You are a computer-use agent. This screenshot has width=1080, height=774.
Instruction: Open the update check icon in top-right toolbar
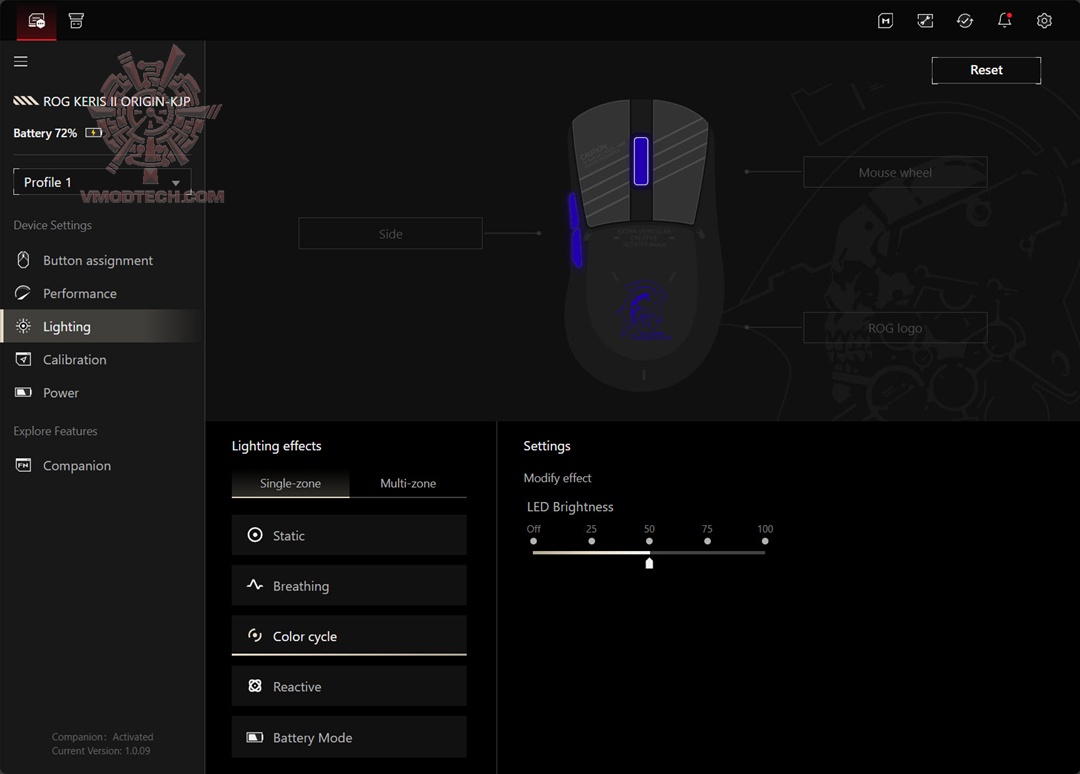click(965, 21)
